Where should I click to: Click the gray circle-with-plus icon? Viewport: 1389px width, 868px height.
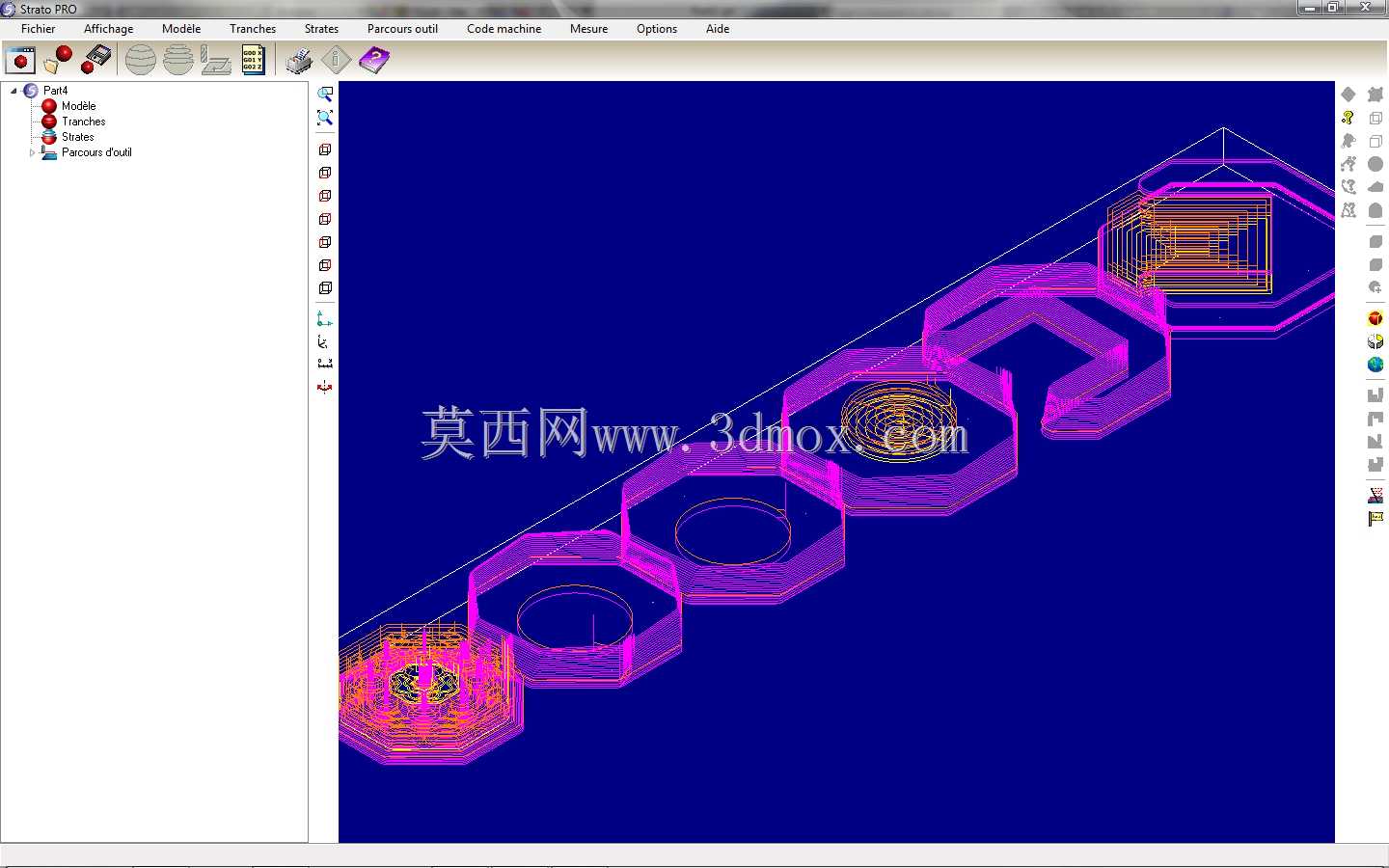(1375, 287)
